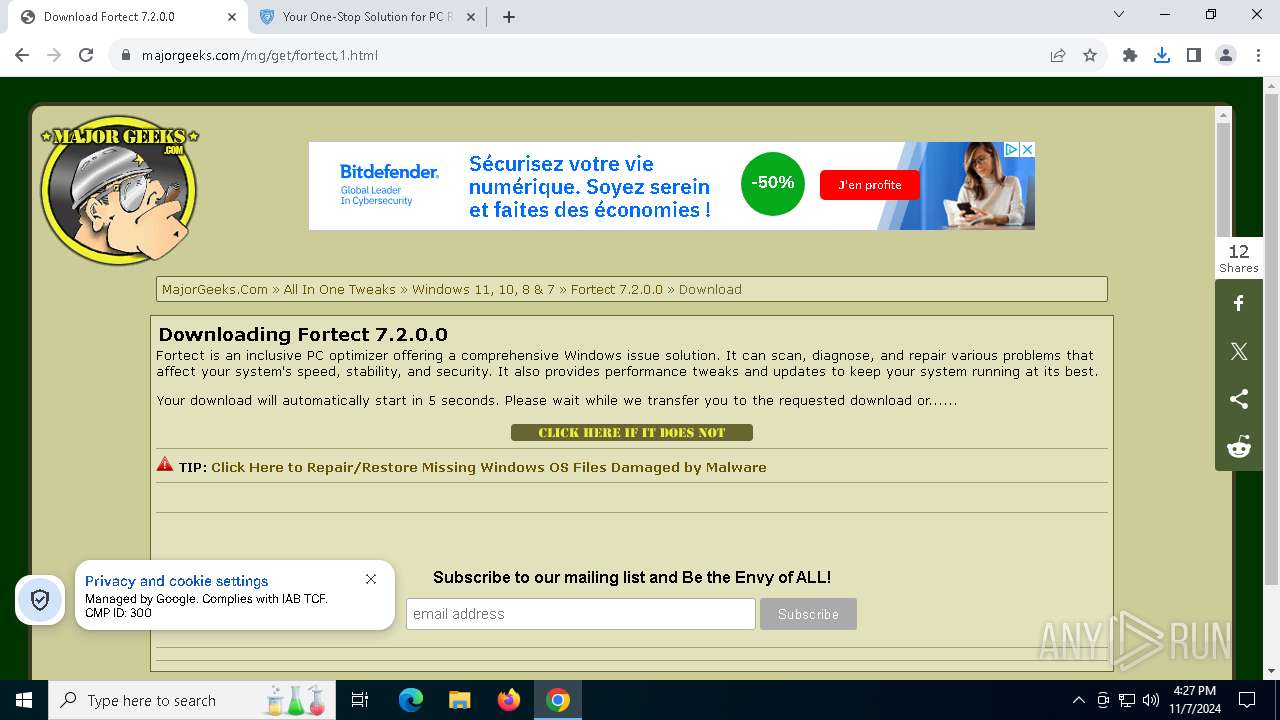Click MajorGeeks.Com breadcrumb link

click(x=215, y=289)
